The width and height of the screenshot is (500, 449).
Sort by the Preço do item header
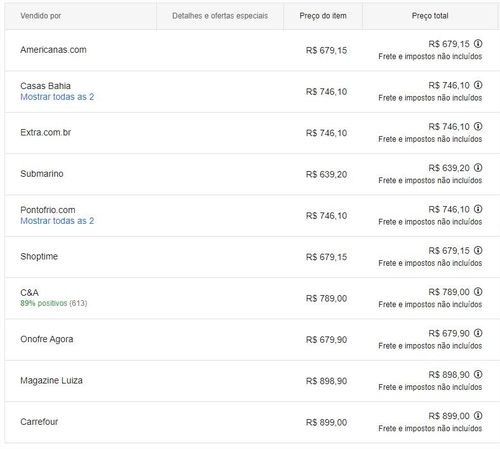point(323,16)
